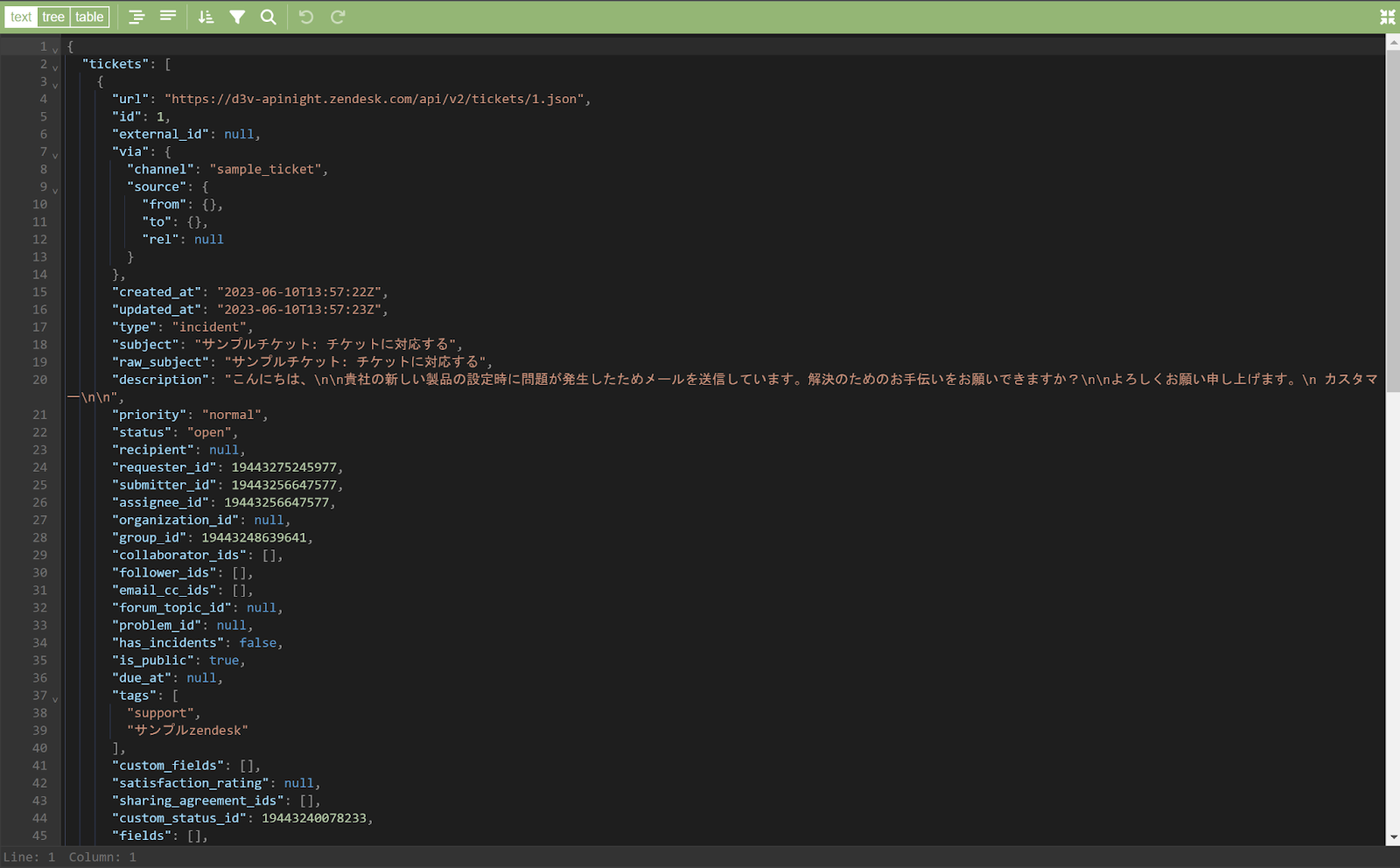The width and height of the screenshot is (1400, 868).
Task: Collapse the "tags" array on line 37
Action: 55,699
